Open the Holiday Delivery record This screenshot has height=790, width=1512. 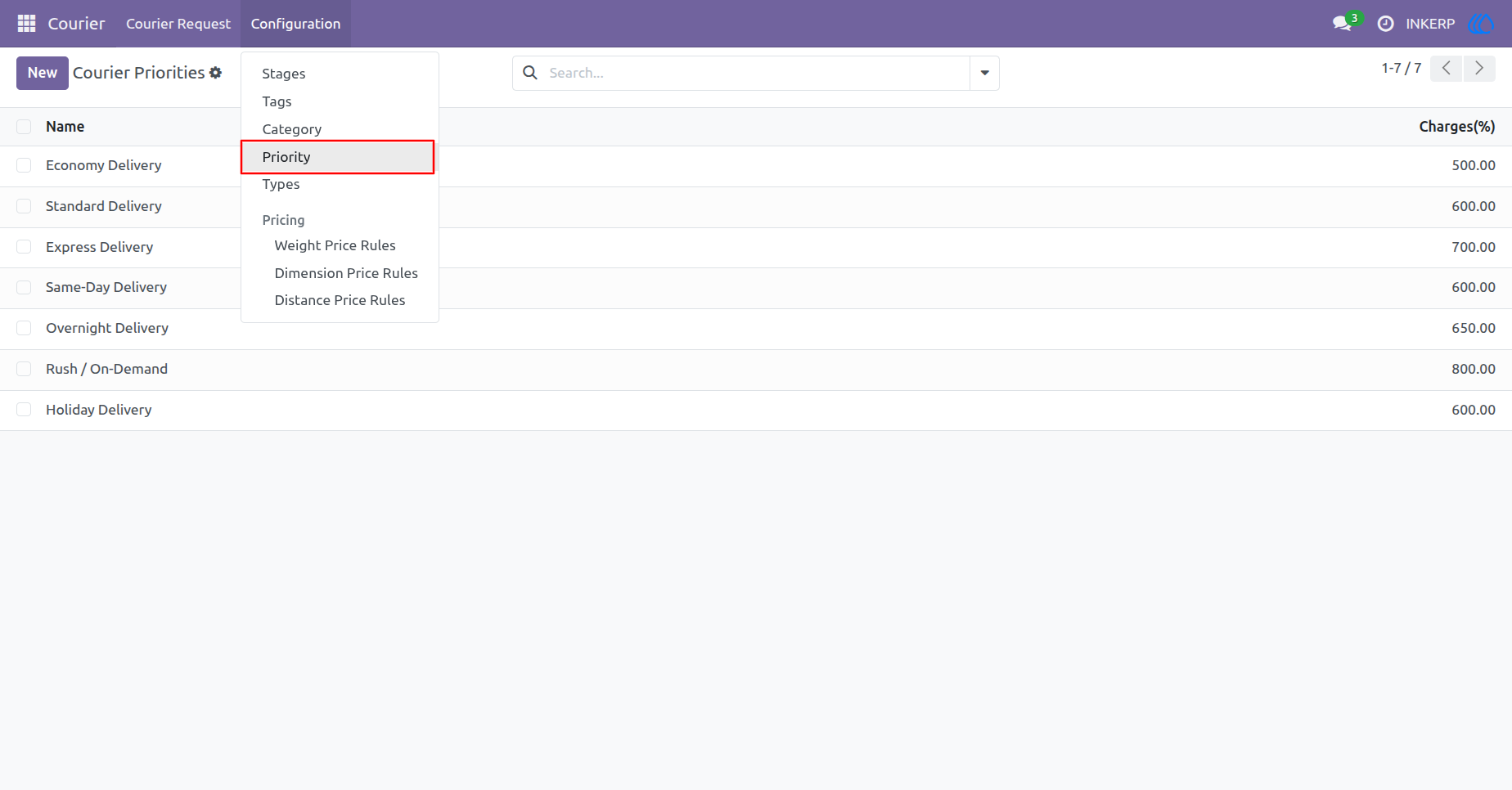[99, 410]
